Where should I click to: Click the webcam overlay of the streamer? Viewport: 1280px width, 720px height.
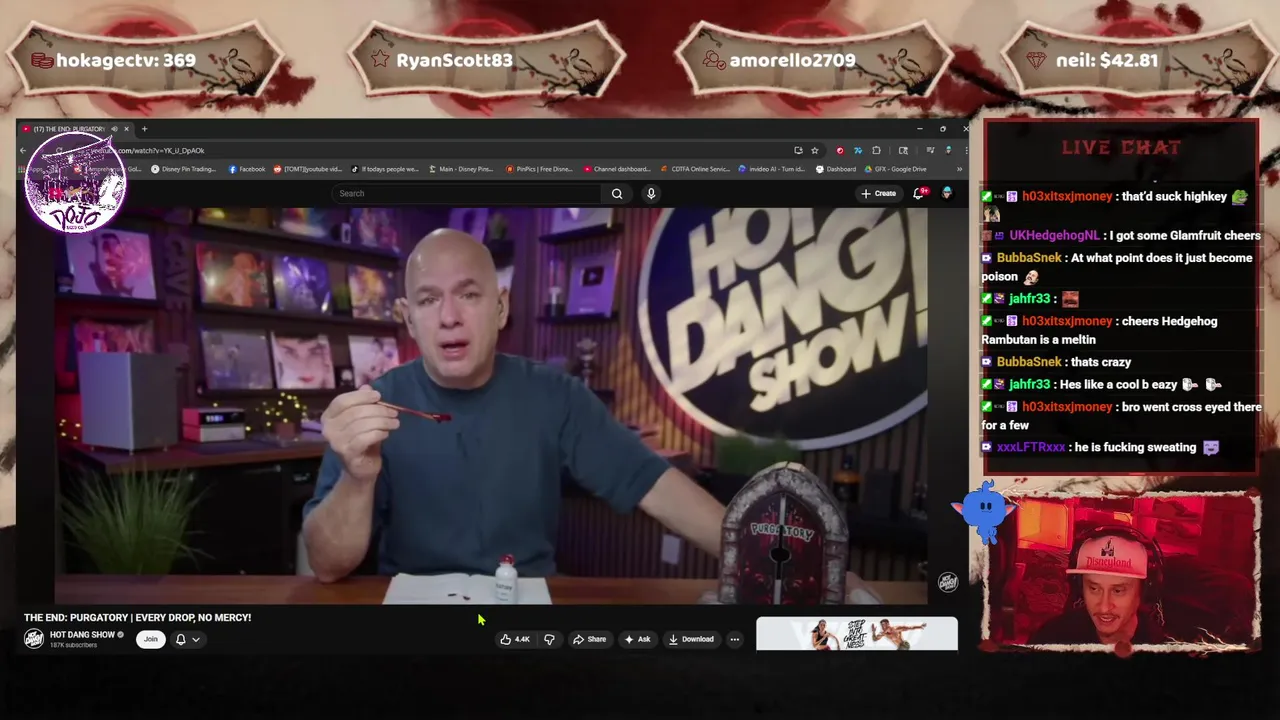click(1120, 574)
